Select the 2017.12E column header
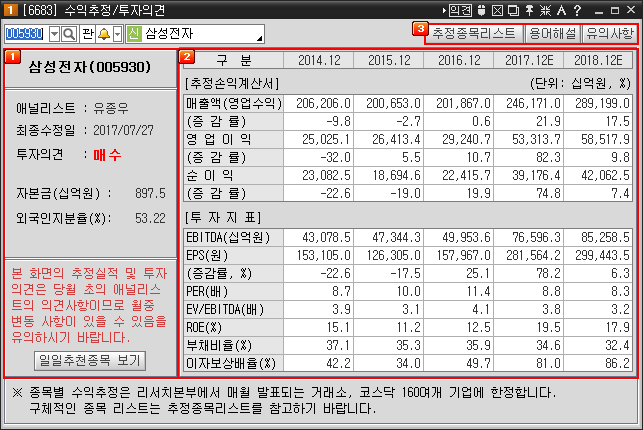This screenshot has width=643, height=430. coord(529,60)
